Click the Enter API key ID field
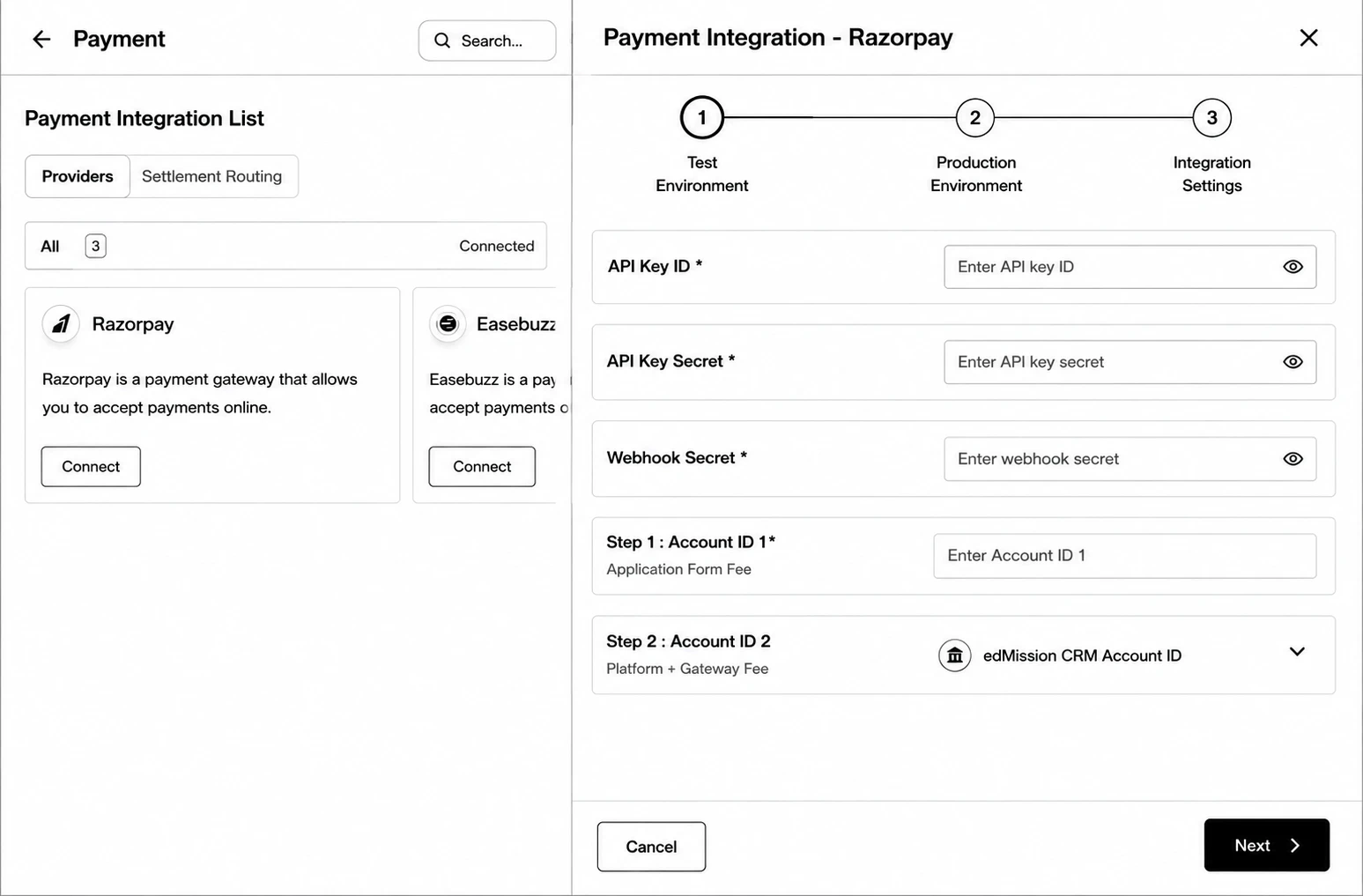This screenshot has width=1363, height=896. (1130, 267)
